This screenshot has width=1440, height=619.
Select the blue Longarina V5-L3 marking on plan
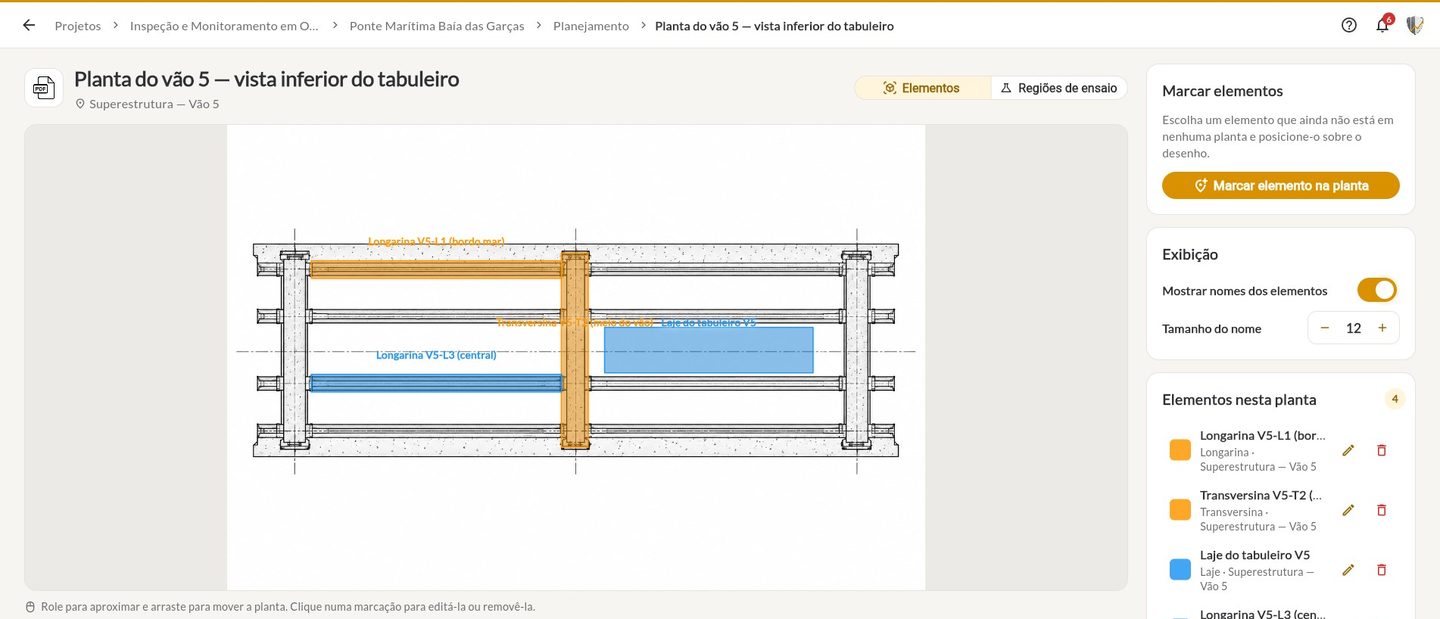tap(436, 383)
